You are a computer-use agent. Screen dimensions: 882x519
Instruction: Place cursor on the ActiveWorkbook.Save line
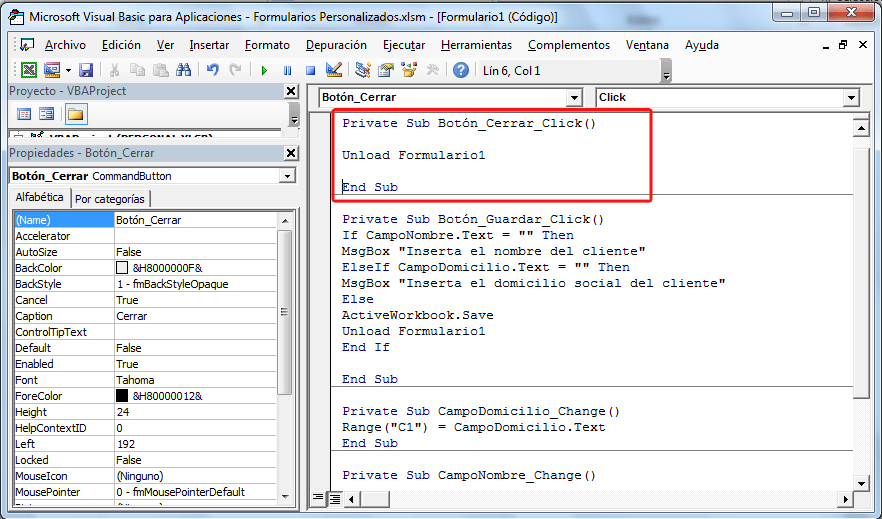pyautogui.click(x=418, y=315)
